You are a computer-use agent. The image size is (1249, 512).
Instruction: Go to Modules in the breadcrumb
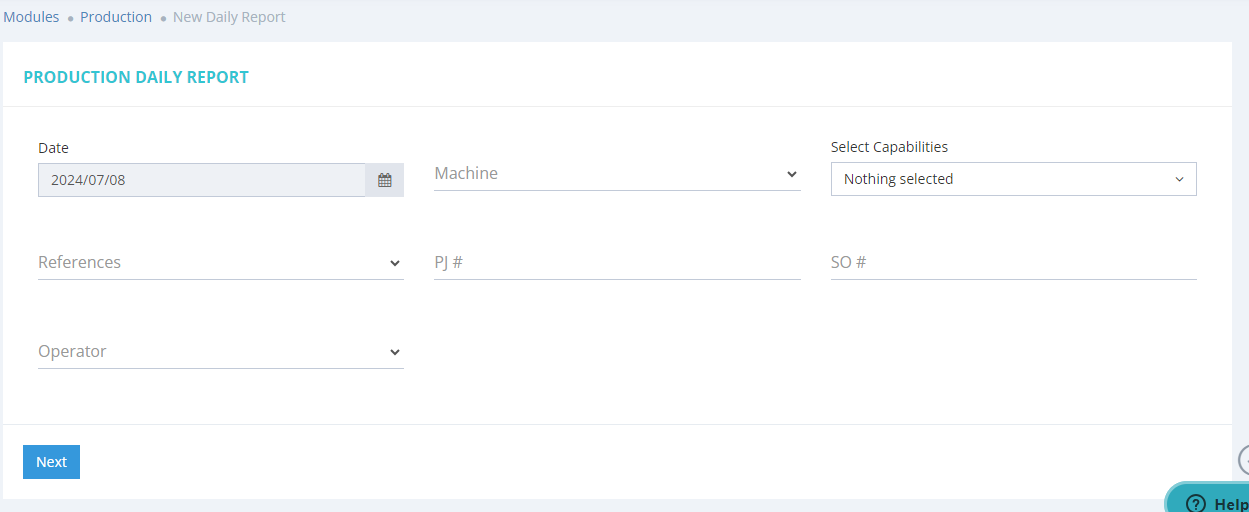pos(31,17)
